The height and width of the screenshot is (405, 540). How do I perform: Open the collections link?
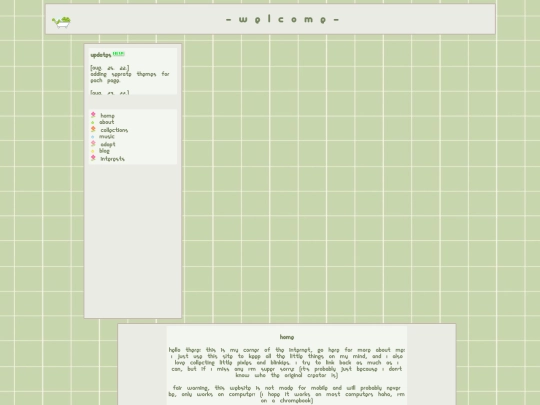coord(114,130)
